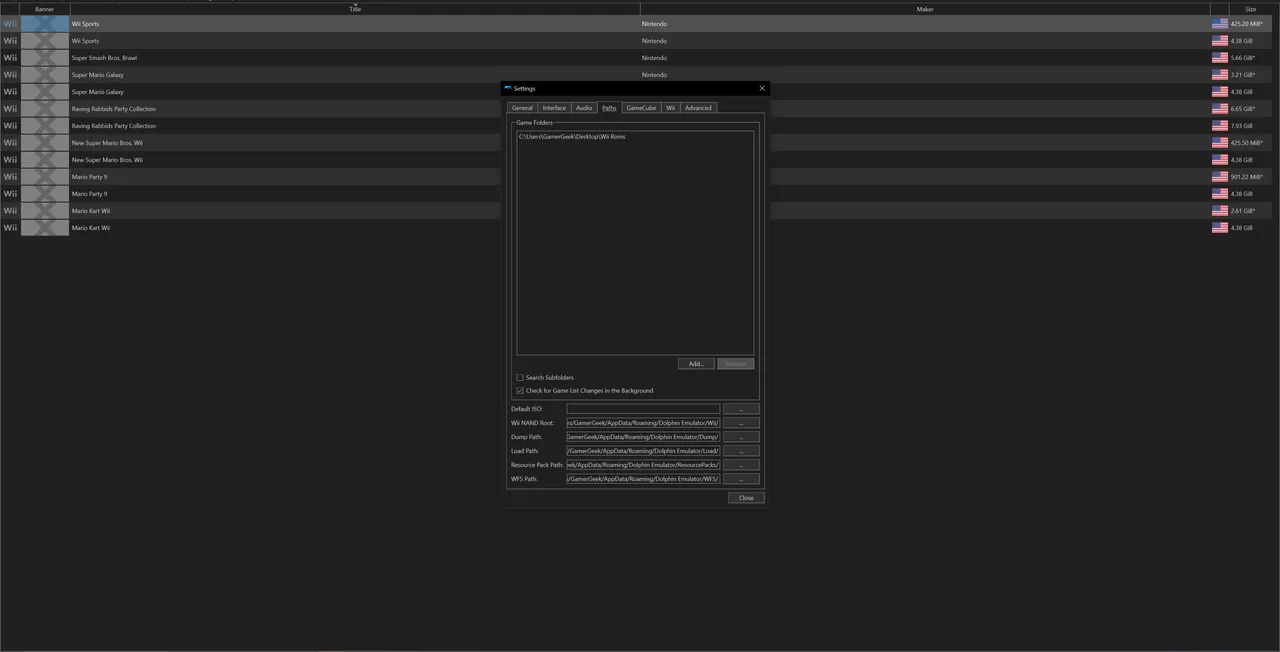Click the US flag icon beside 3.21 GiB
Screen dimensions: 1280x652
pyautogui.click(x=1219, y=75)
